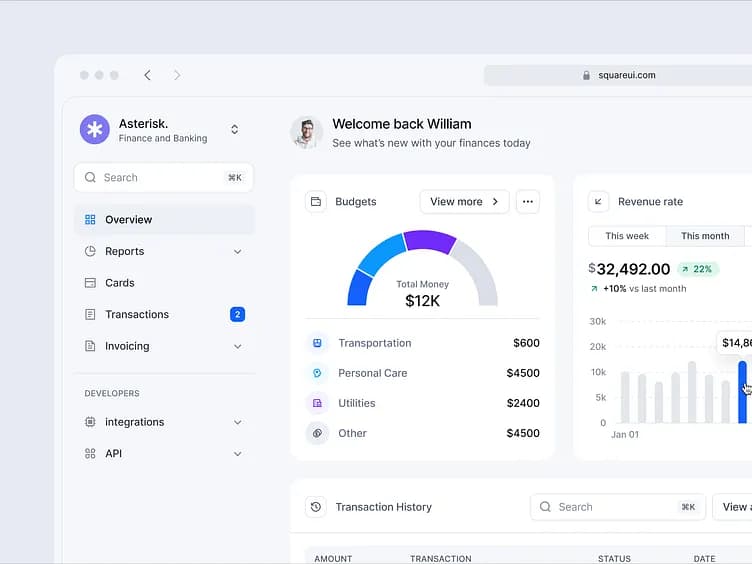The image size is (752, 564).
Task: Click the Invoicing document icon
Action: pos(90,346)
